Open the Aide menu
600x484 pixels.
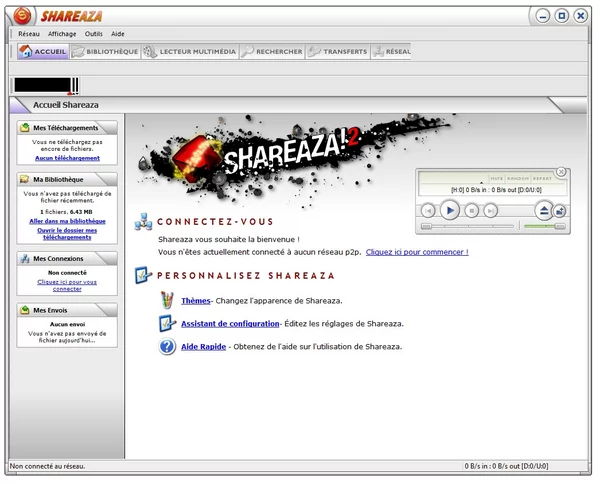tap(117, 34)
